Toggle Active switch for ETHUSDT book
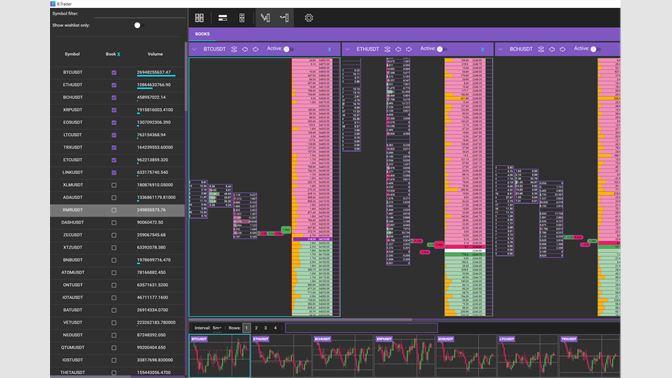Screen dimensions: 672x378 pyautogui.click(x=441, y=49)
